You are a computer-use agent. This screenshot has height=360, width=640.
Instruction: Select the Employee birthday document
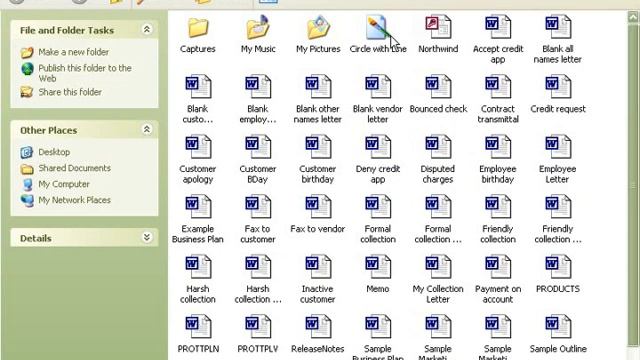click(498, 147)
